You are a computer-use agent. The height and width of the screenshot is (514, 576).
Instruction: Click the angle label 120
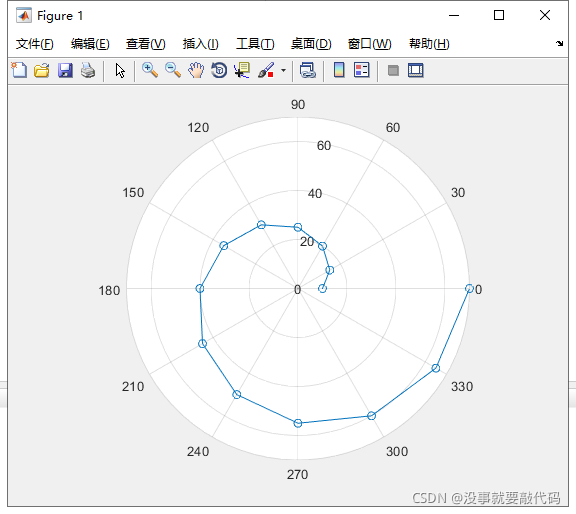[x=198, y=128]
